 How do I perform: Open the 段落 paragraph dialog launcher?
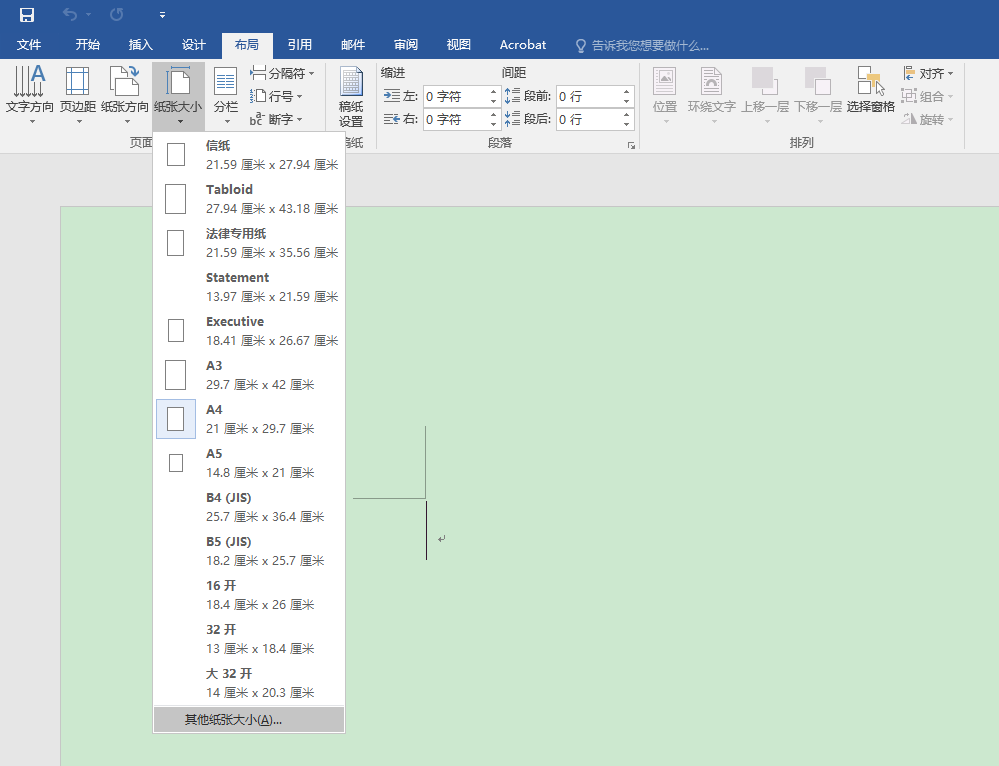coord(631,145)
